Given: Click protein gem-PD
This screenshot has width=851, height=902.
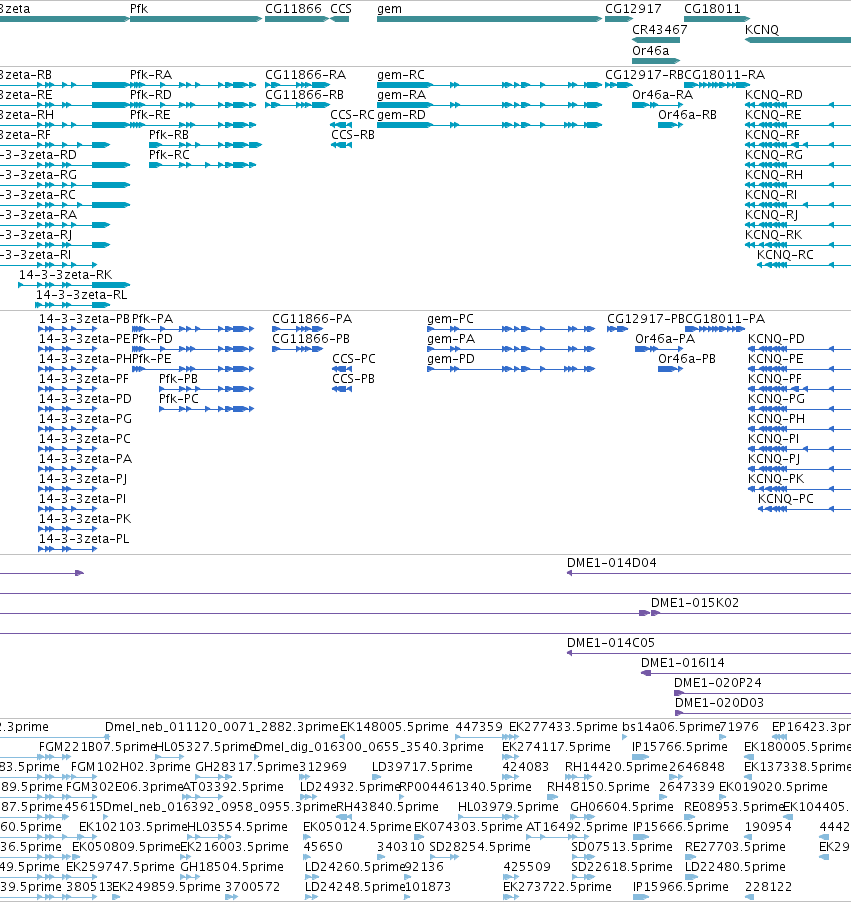Looking at the screenshot, I should click(x=451, y=358).
